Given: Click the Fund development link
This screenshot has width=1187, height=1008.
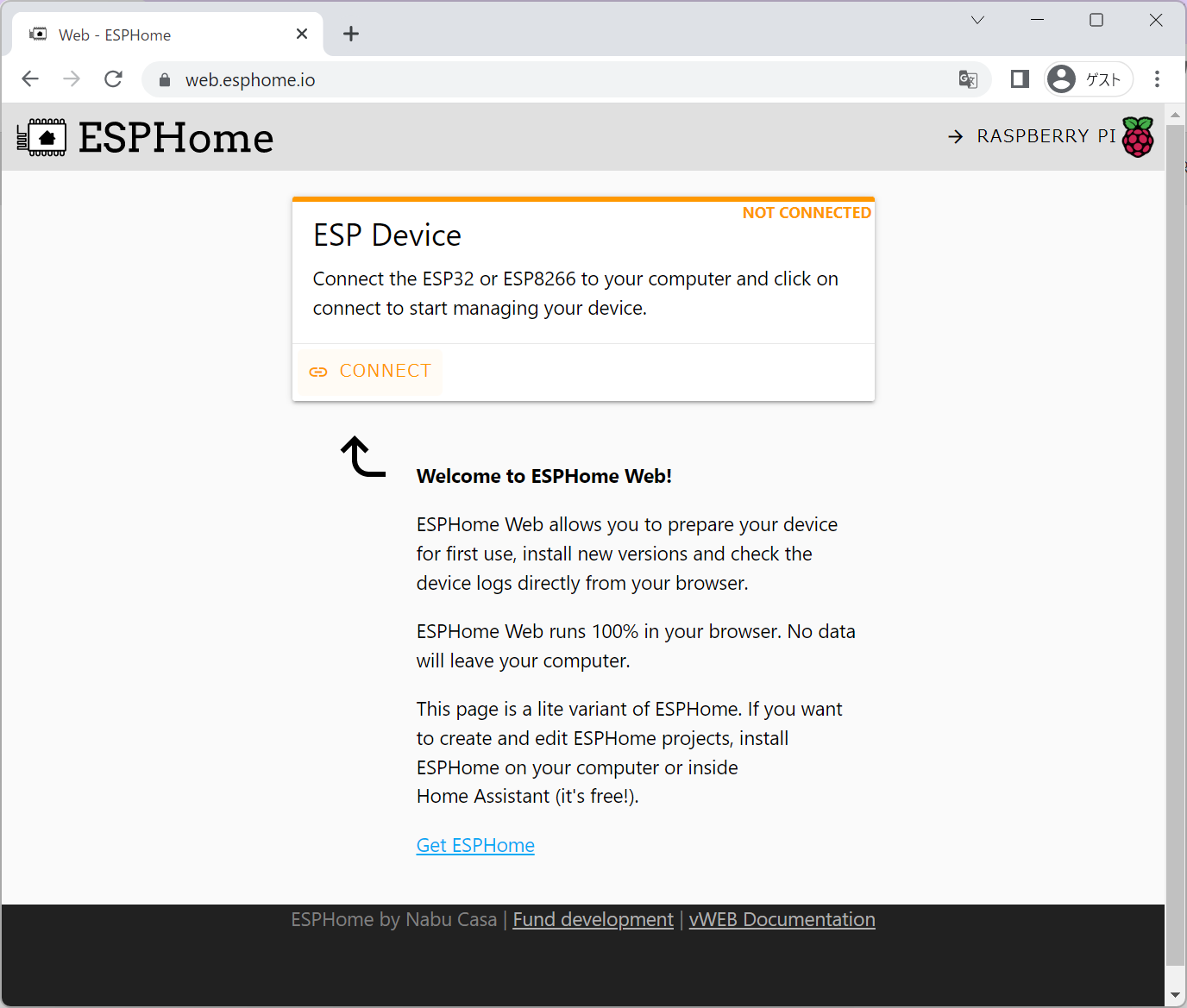Looking at the screenshot, I should [593, 919].
